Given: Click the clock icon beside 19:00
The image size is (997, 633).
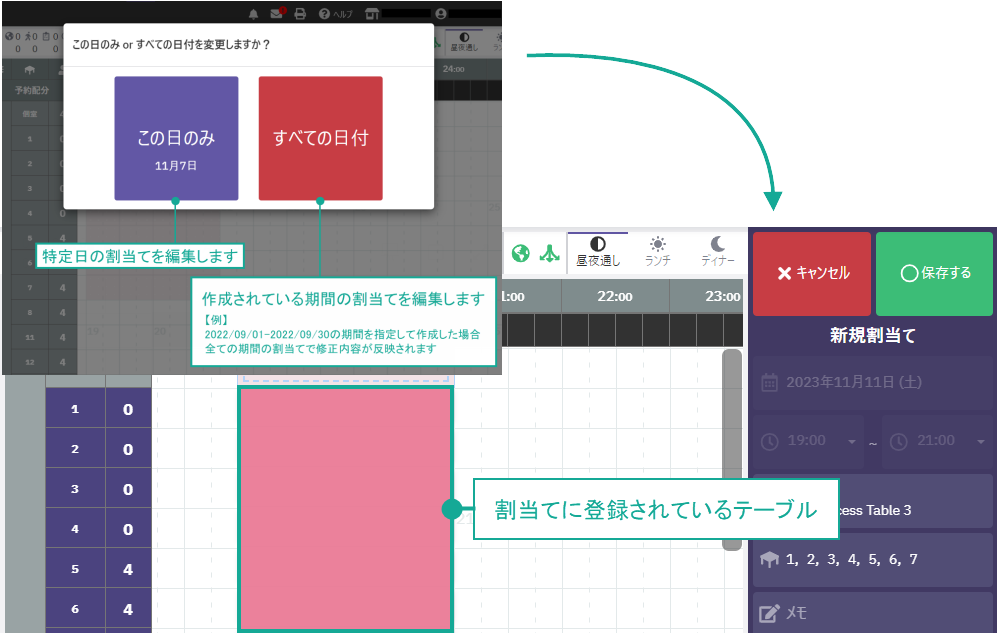Looking at the screenshot, I should (x=769, y=441).
